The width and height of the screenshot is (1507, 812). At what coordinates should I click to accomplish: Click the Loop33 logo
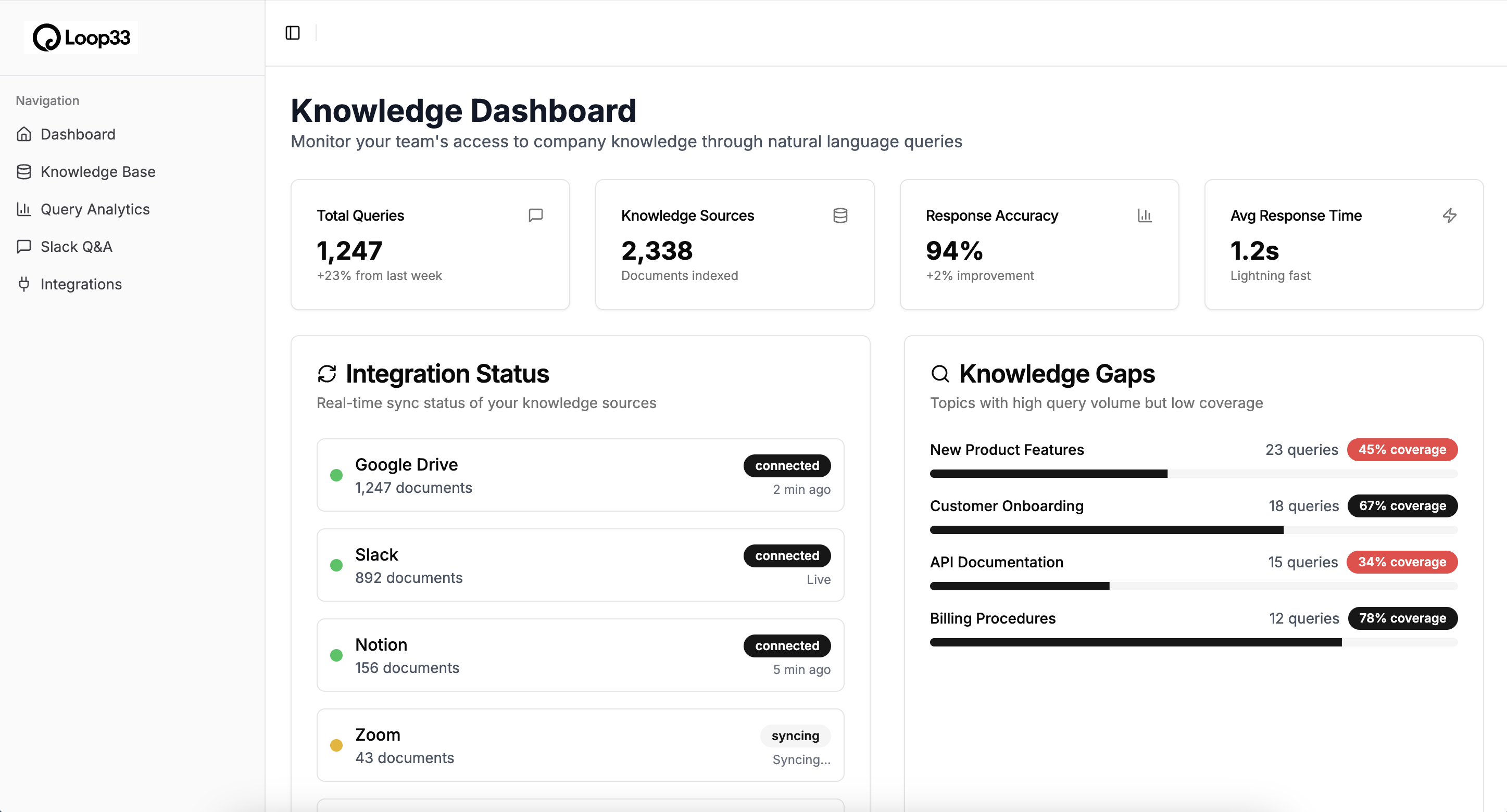[x=81, y=37]
